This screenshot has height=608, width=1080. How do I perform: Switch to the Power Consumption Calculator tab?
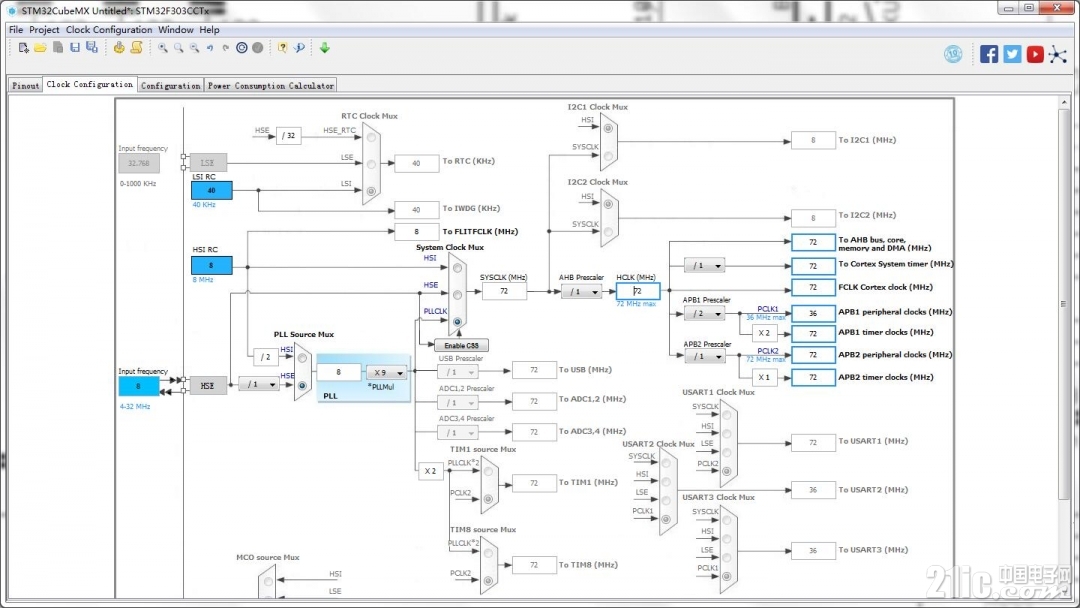(x=271, y=85)
